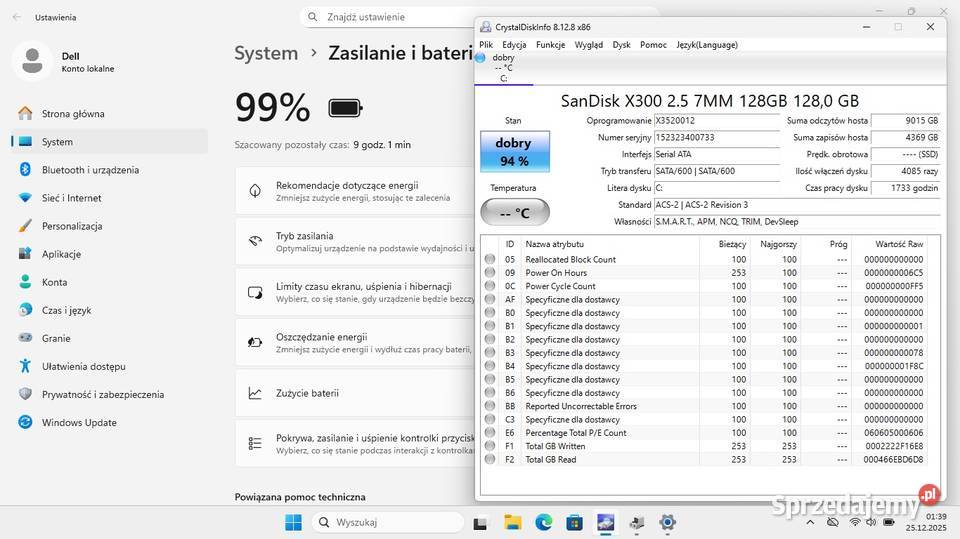Click status circle for Reallocated Block Count
This screenshot has height=539, width=960.
coord(490,259)
